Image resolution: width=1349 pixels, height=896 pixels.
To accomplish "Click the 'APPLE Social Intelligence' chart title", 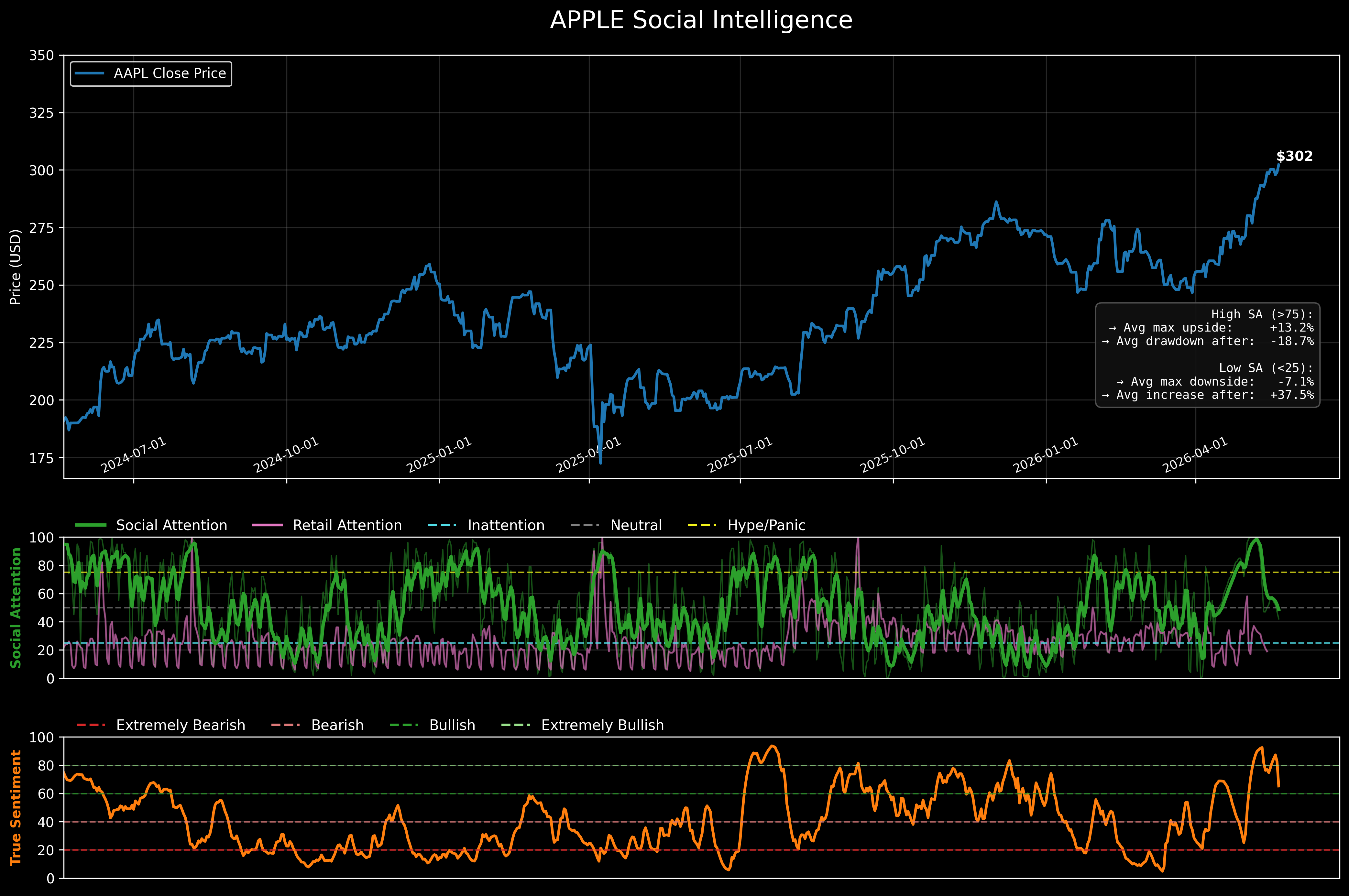I will click(x=701, y=21).
